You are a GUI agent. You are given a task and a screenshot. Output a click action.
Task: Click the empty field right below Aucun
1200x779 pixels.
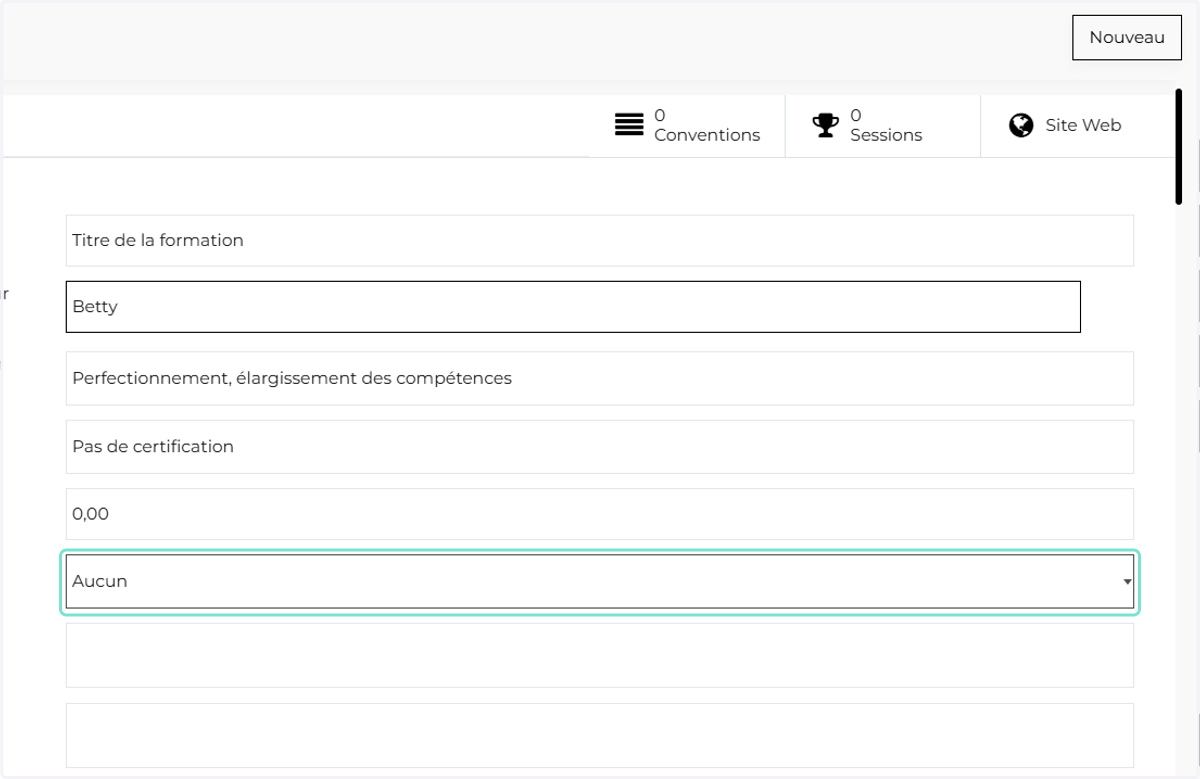pos(600,655)
